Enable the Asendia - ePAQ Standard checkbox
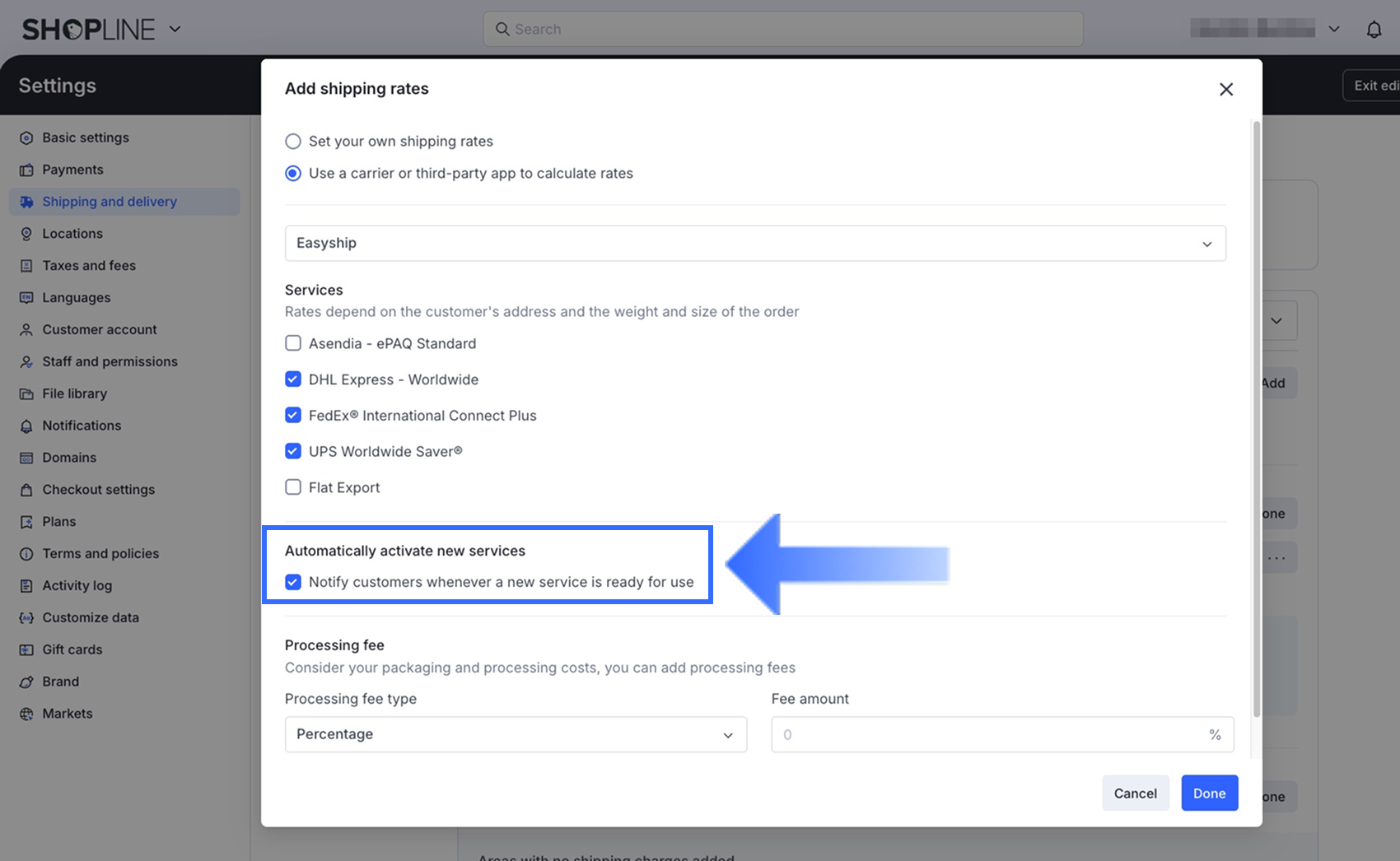 click(x=293, y=343)
